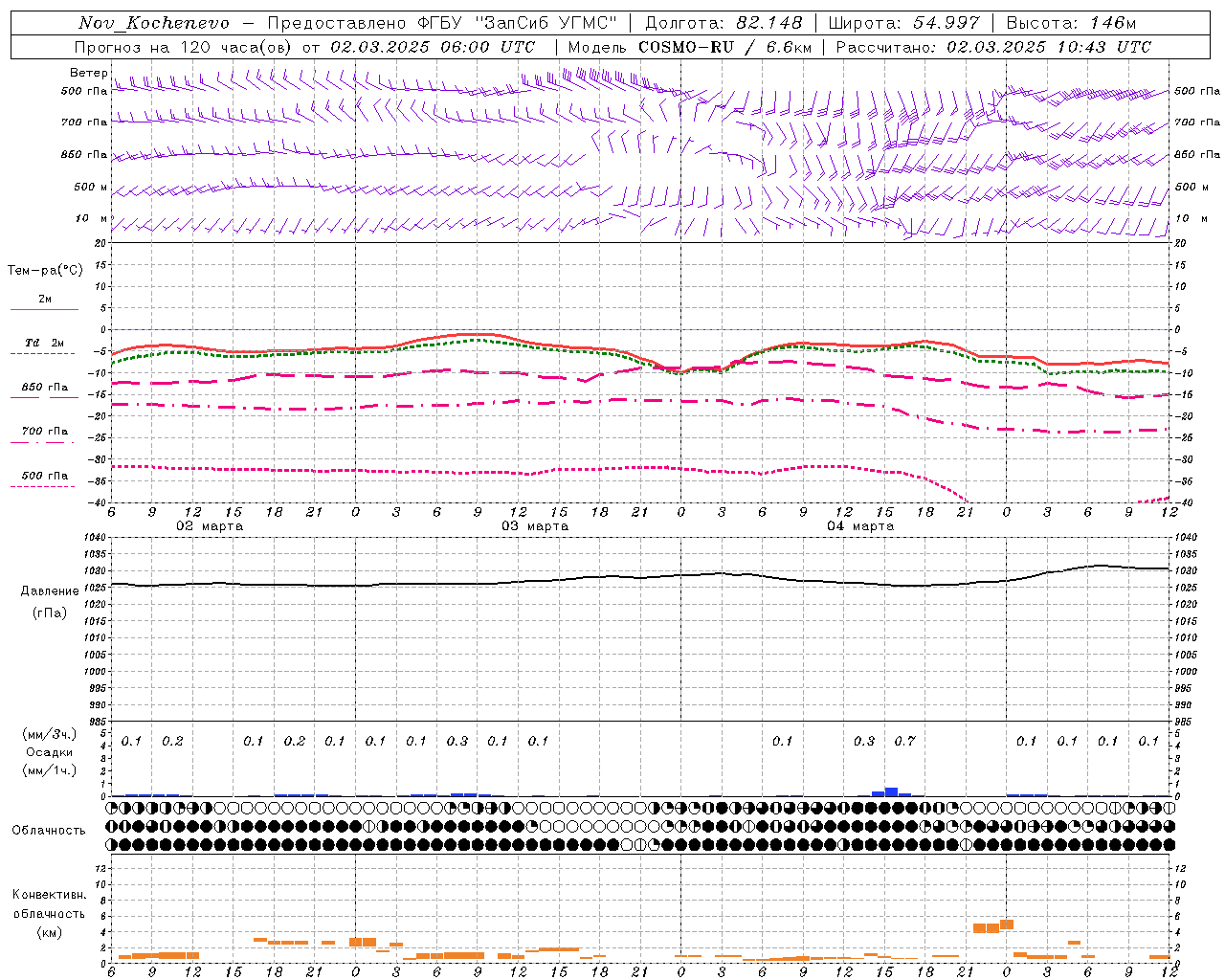Click the "Долгота: 82.148" longitude value
Screen dimensions: 1225x980
click(x=724, y=23)
